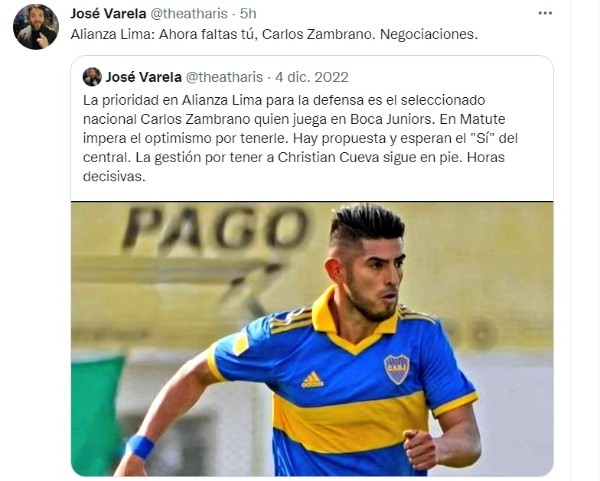Click the Adidas logo on the shirt
This screenshot has width=600, height=481.
tap(312, 380)
